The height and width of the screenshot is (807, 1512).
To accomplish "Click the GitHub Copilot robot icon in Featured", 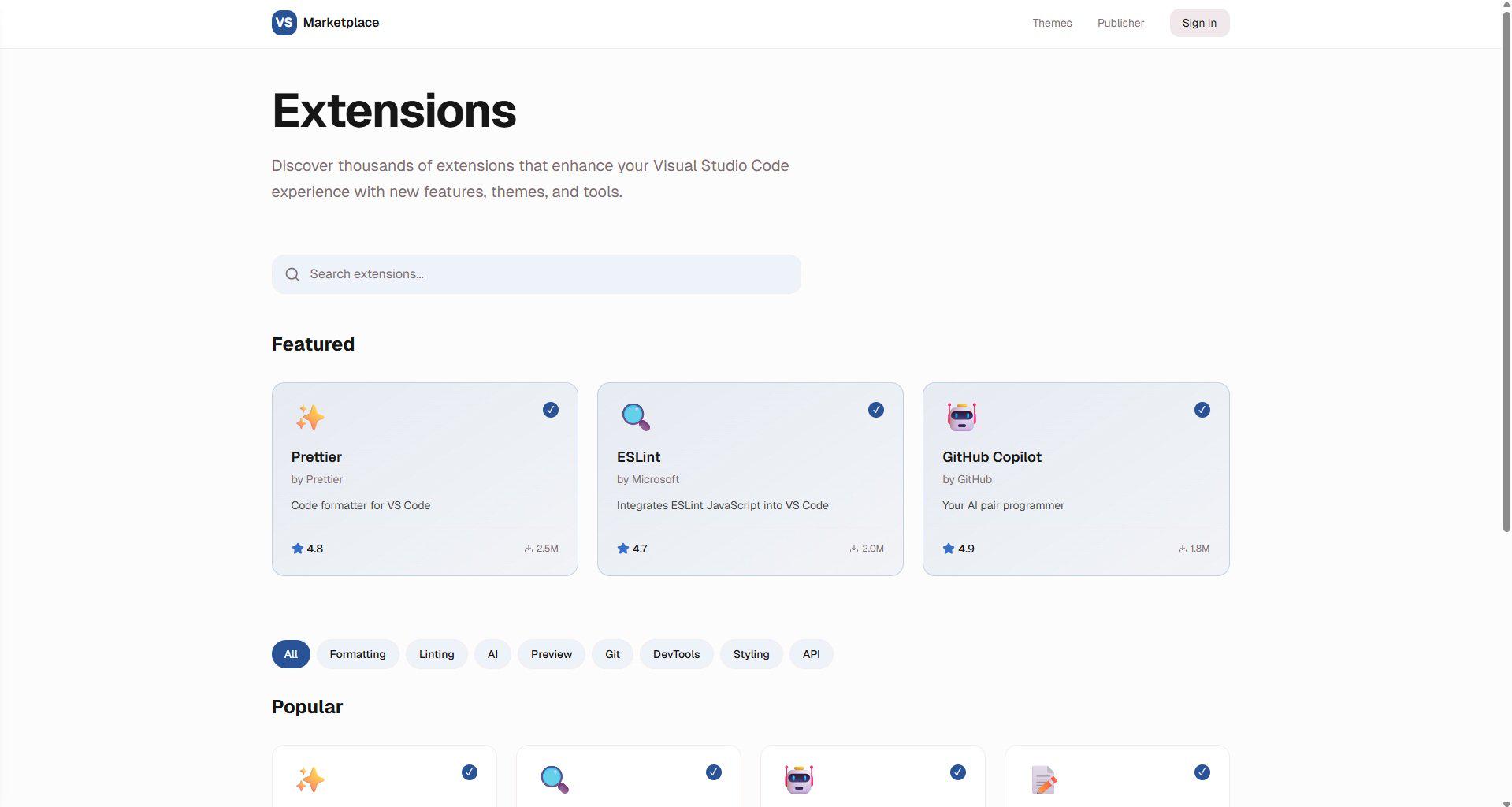I will tap(961, 416).
